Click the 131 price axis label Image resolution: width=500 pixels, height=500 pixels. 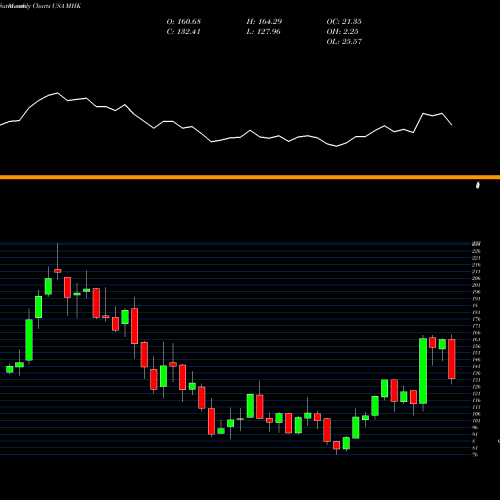click(476, 380)
